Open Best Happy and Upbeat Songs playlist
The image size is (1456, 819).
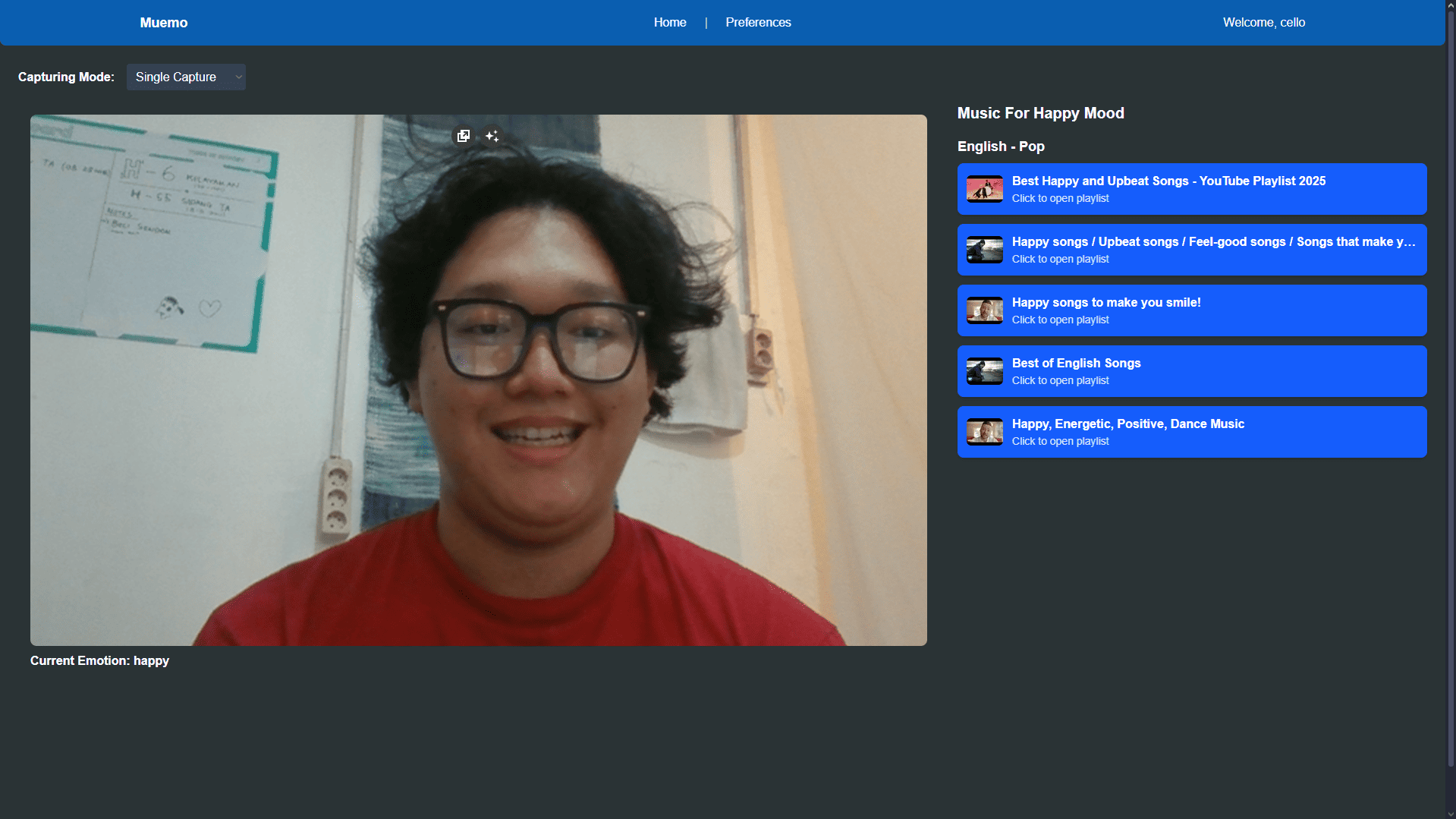(1191, 189)
